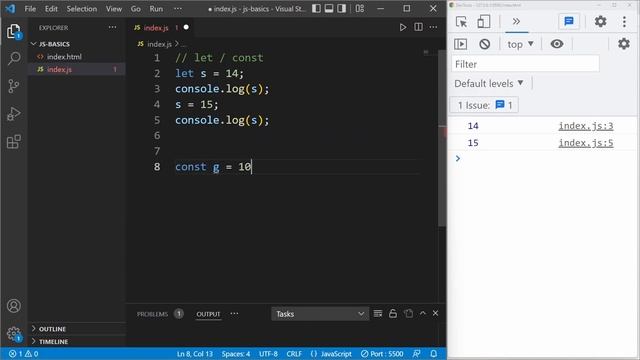Open the Go menu
Image resolution: width=640 pixels, height=360 pixels.
click(x=136, y=9)
